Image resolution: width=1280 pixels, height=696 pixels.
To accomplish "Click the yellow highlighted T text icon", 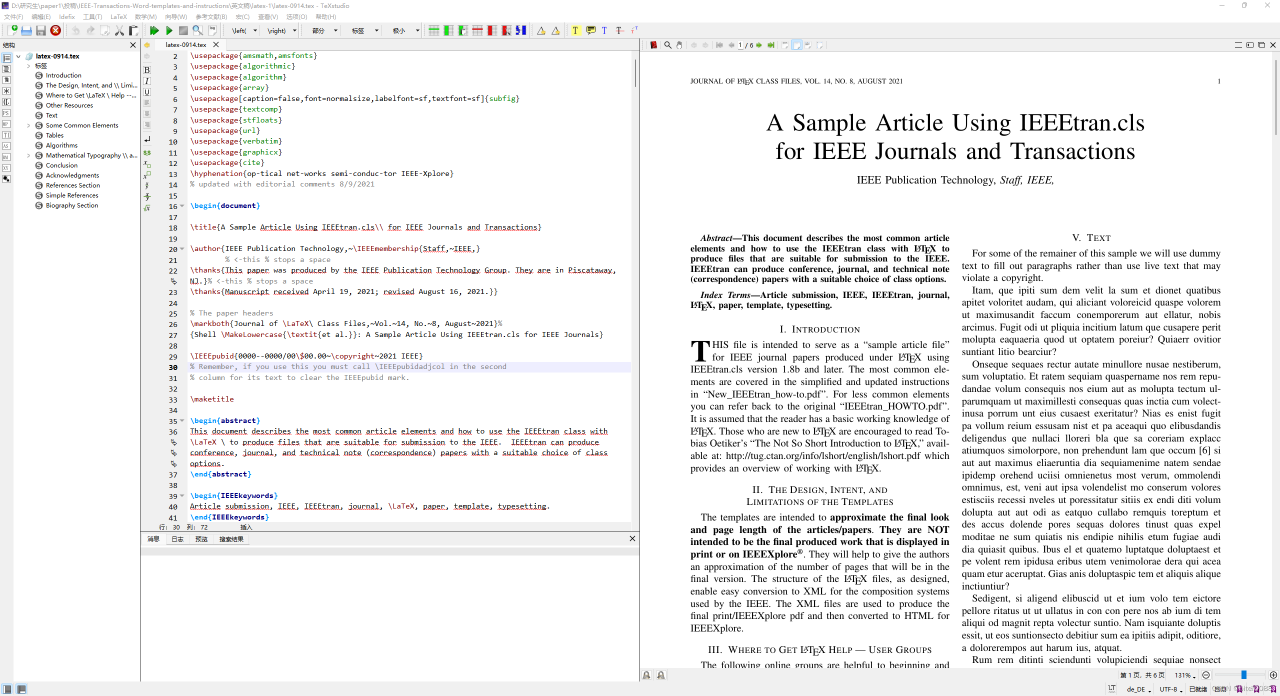I will click(576, 31).
